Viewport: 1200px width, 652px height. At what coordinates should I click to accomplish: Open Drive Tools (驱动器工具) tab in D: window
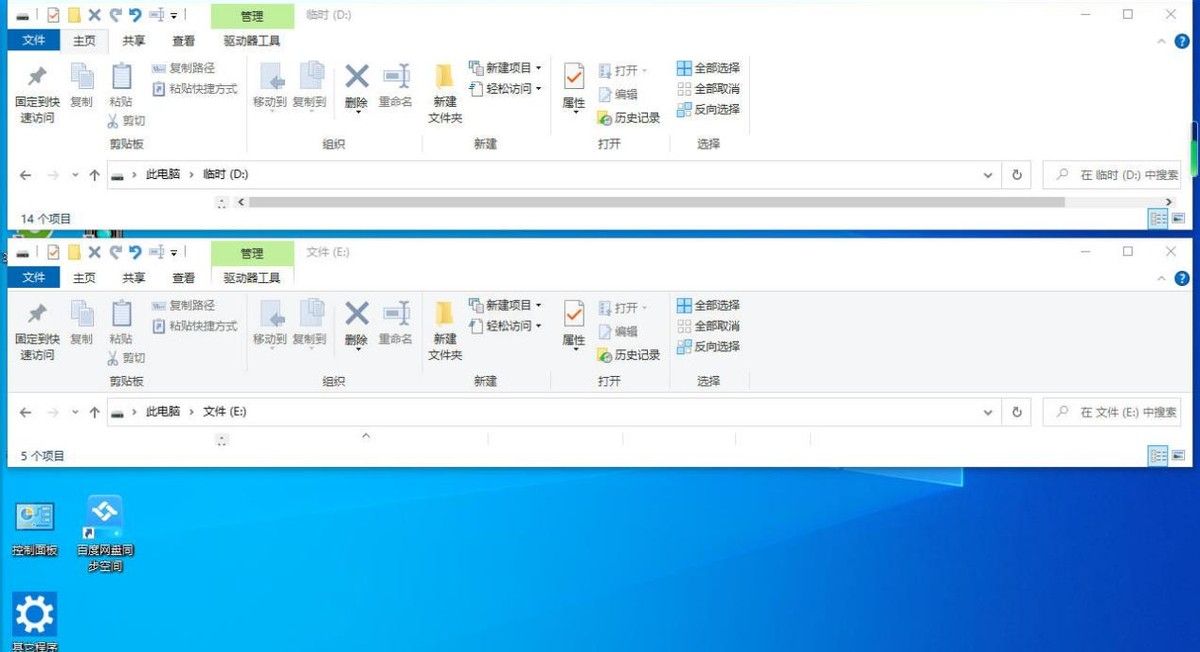[252, 41]
